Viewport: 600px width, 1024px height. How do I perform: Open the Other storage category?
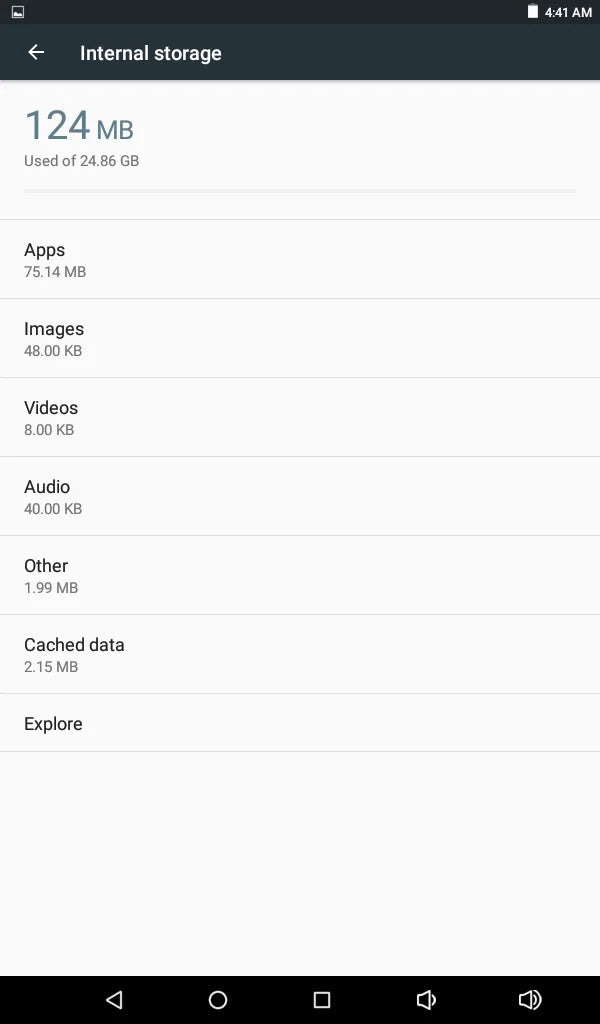(x=300, y=575)
